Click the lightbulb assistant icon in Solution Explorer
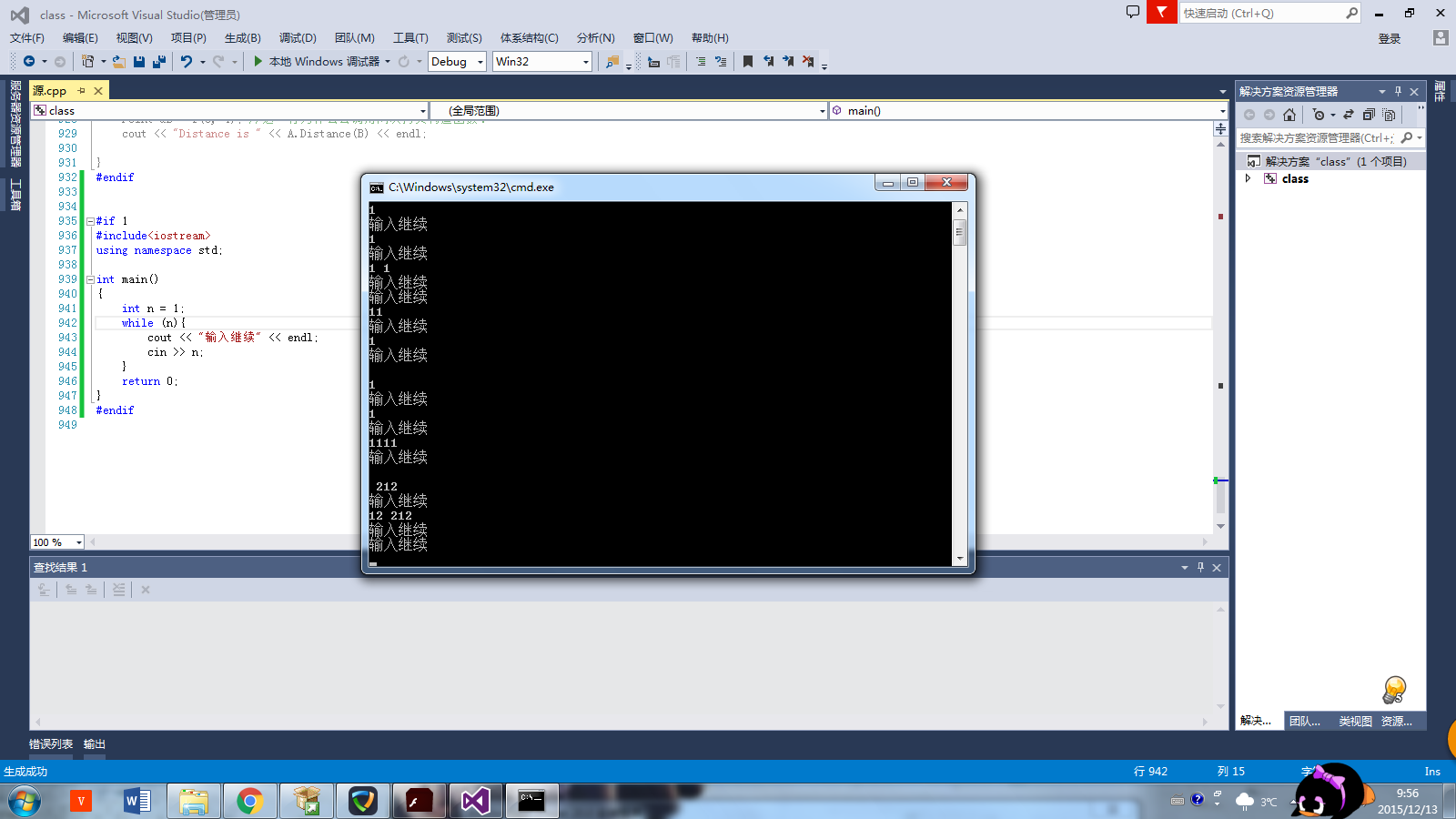The width and height of the screenshot is (1456, 819). pyautogui.click(x=1394, y=690)
